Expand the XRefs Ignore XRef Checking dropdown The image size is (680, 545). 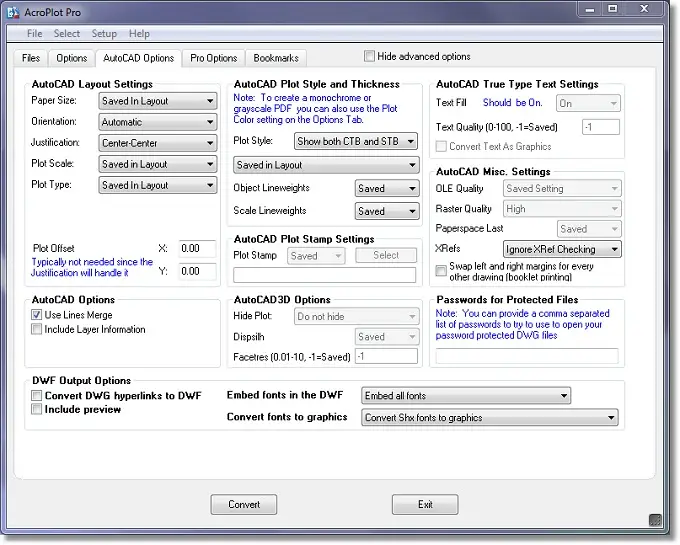click(x=562, y=249)
